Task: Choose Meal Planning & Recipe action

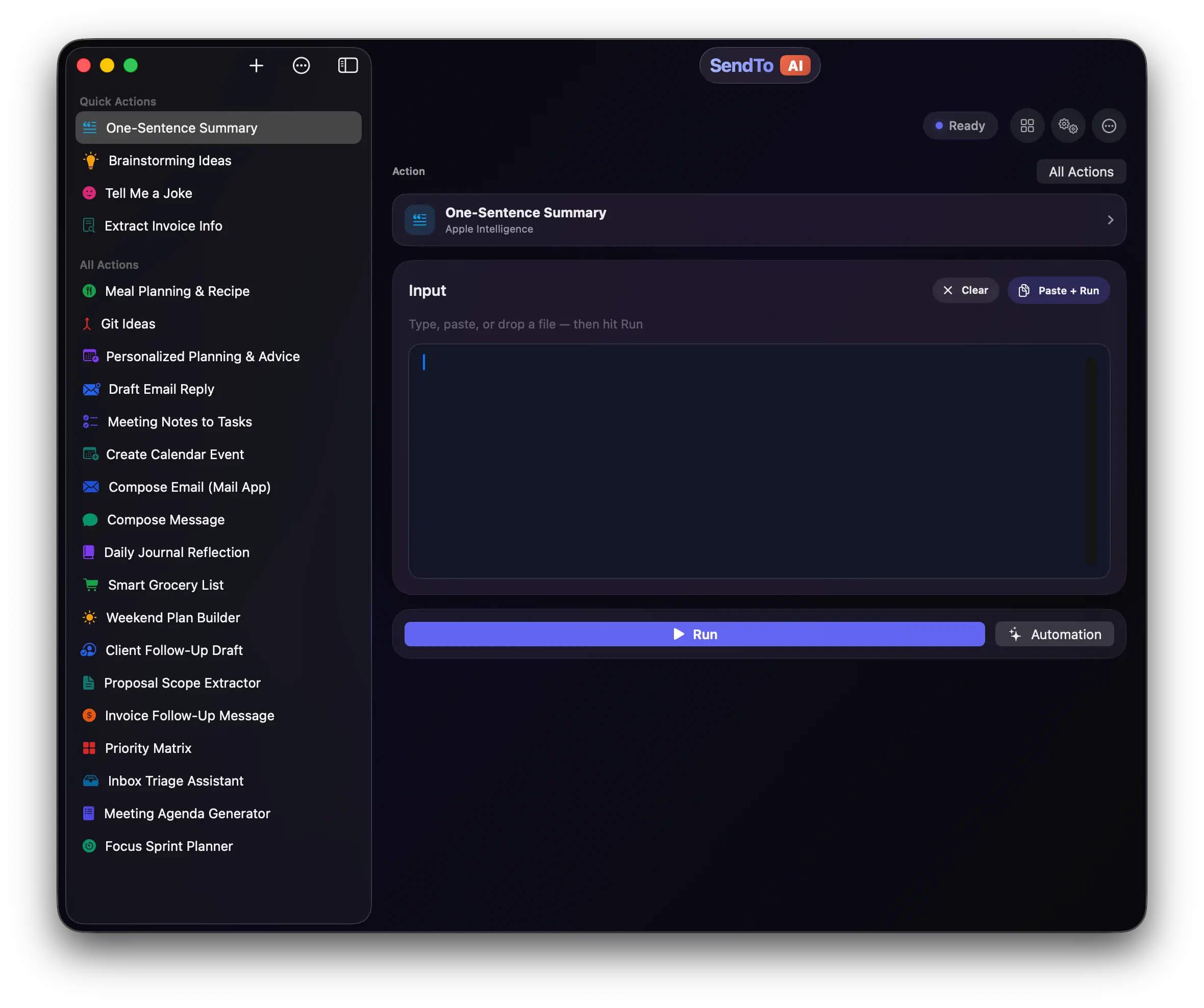Action: [x=218, y=291]
